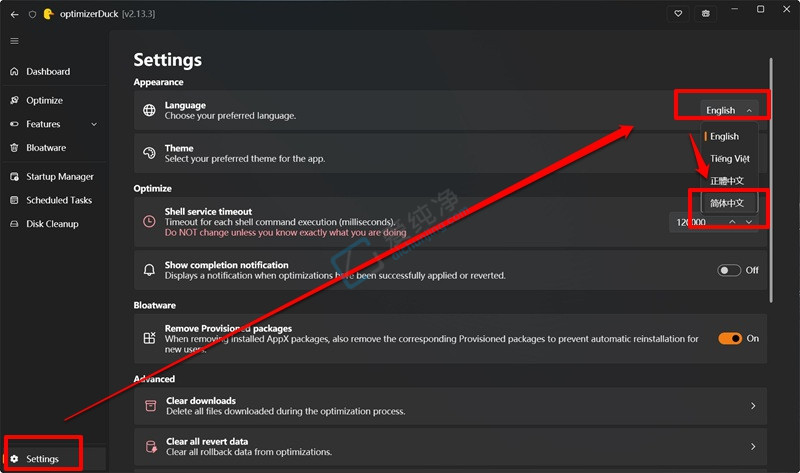Disable Remove Provisioned packages toggle
This screenshot has height=473, width=800.
click(730, 338)
